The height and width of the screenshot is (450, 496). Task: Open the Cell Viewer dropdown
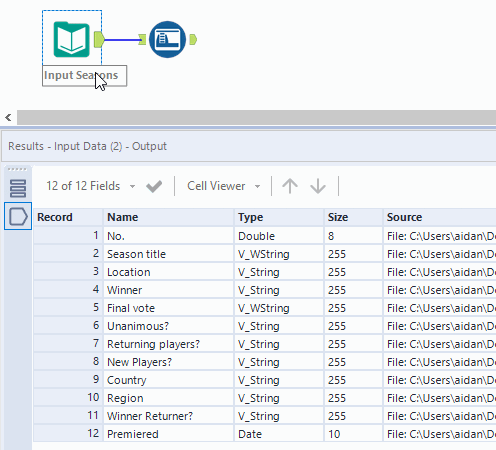pos(224,186)
